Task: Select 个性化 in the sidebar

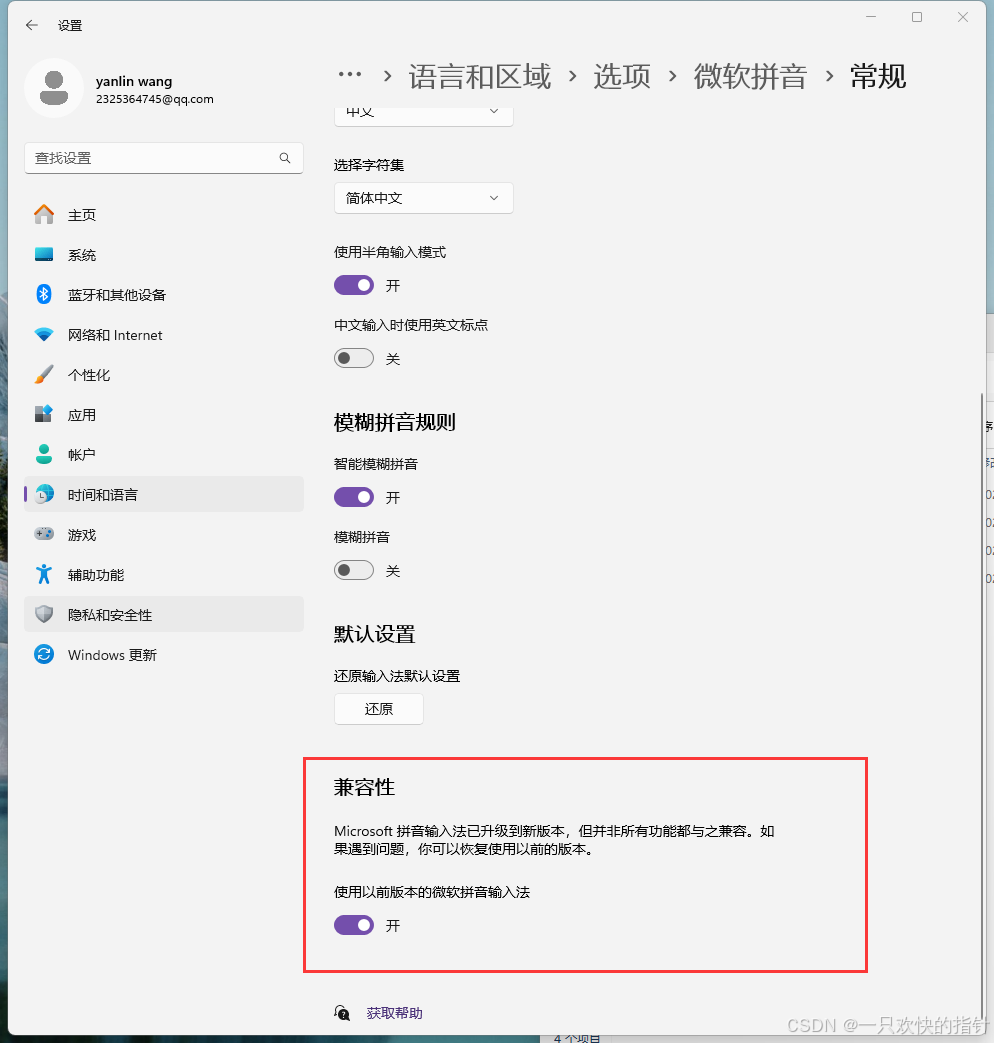Action: coord(164,374)
